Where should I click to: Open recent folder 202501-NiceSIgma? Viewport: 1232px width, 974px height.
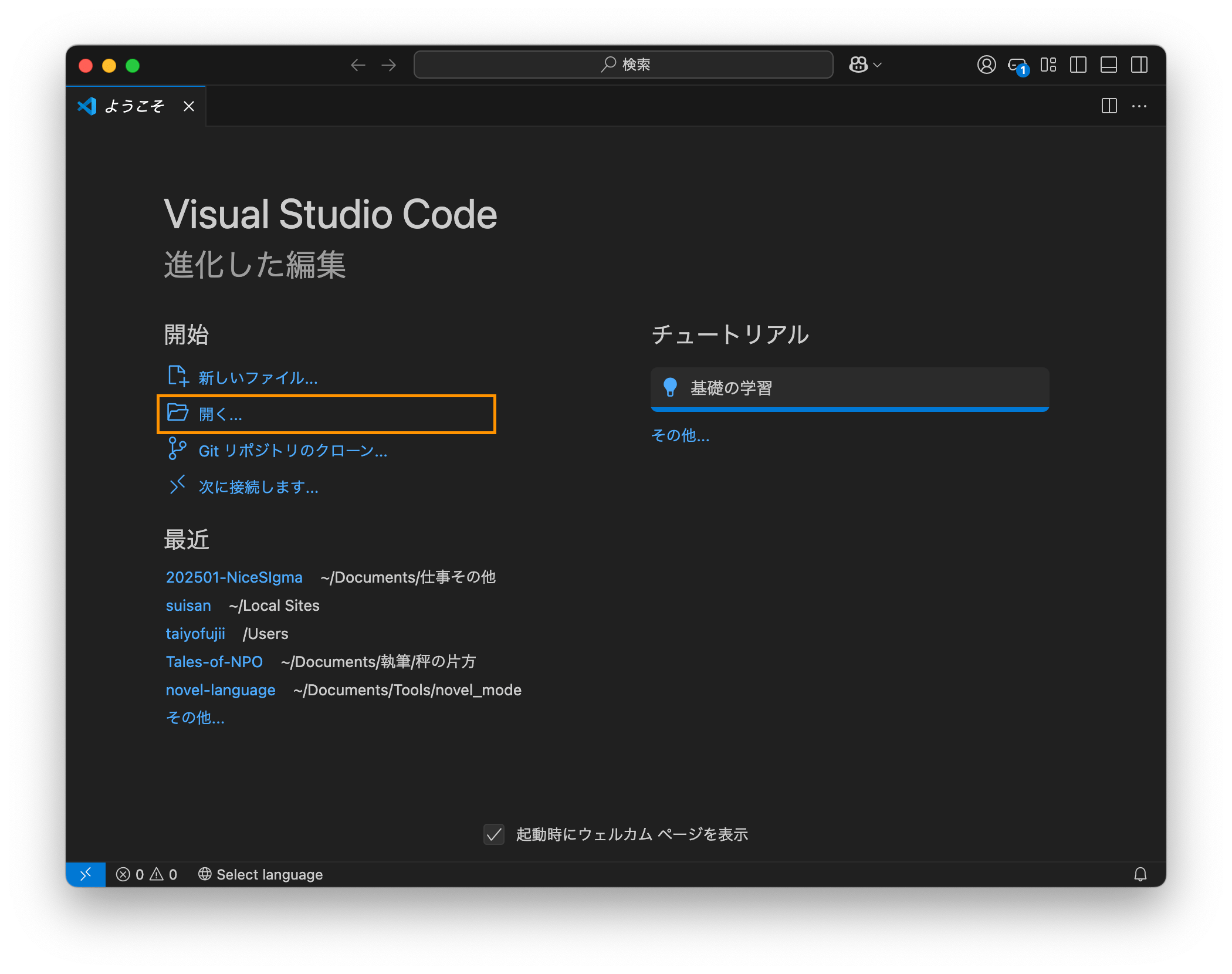(x=234, y=577)
